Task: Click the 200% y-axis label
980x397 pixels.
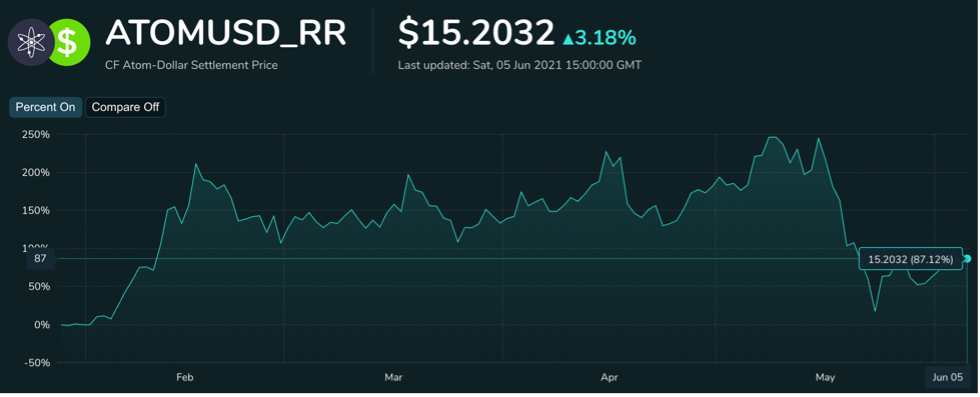Action: [x=36, y=173]
